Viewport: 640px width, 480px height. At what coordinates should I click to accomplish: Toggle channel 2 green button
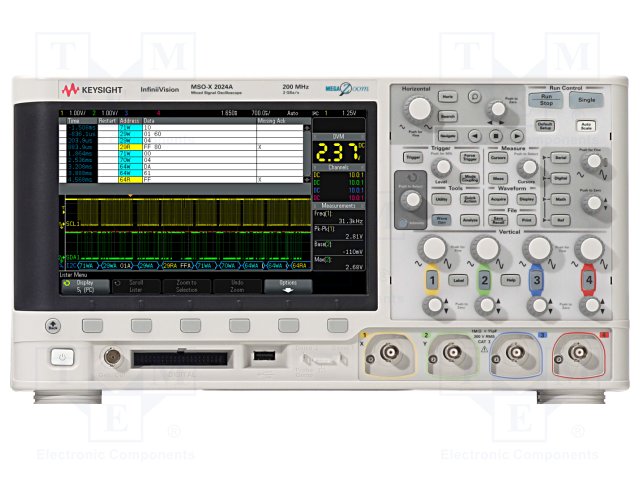click(x=484, y=280)
